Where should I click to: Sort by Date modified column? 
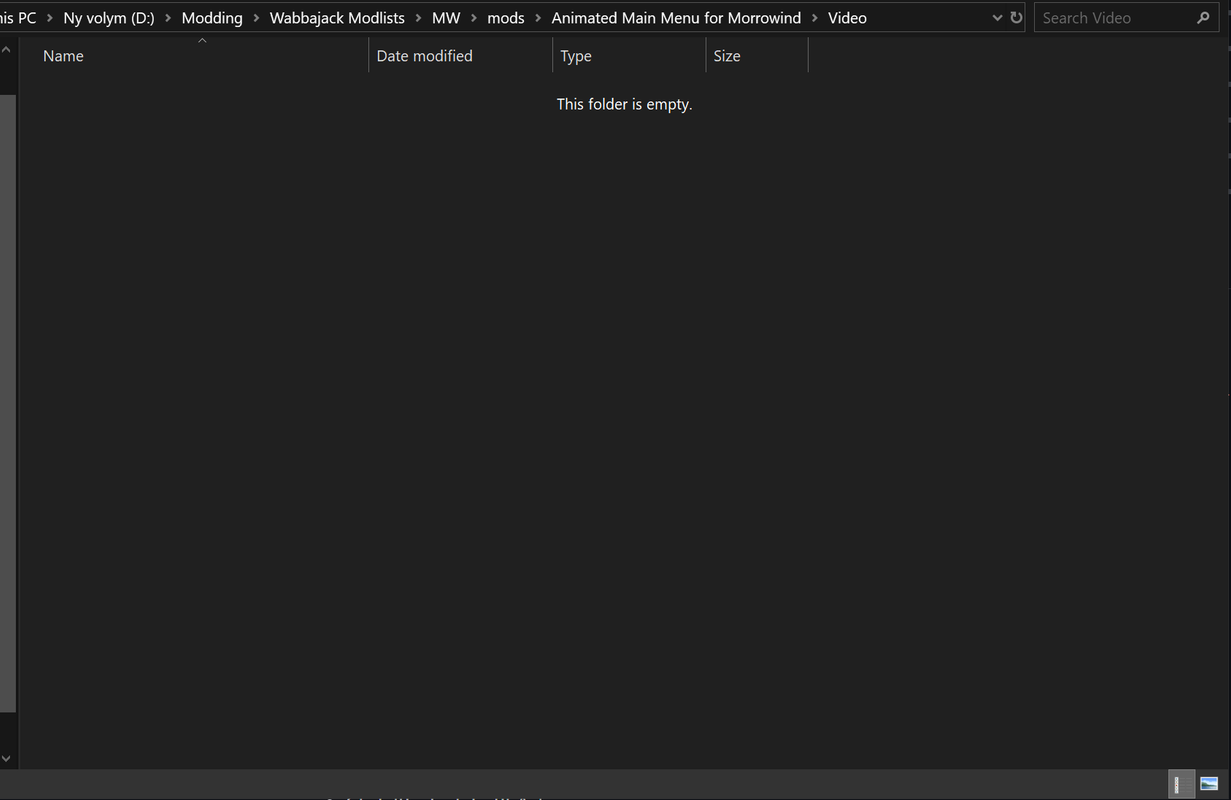click(460, 56)
